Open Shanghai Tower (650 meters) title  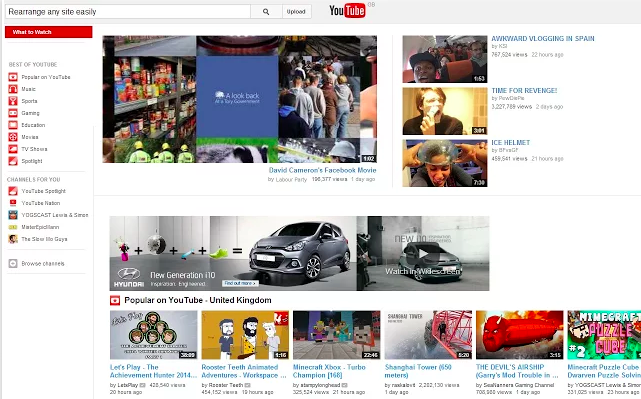point(418,371)
